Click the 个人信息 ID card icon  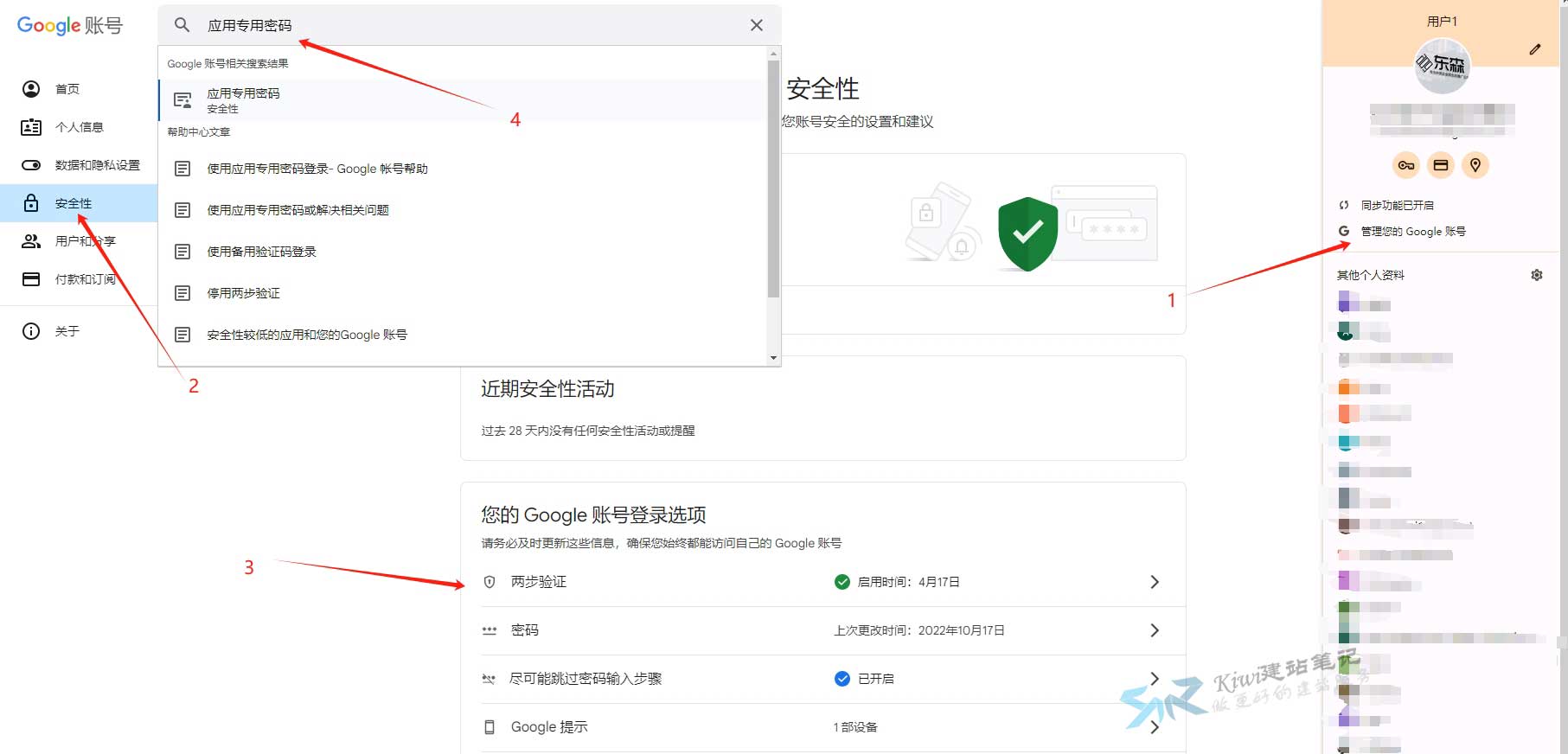click(x=31, y=127)
